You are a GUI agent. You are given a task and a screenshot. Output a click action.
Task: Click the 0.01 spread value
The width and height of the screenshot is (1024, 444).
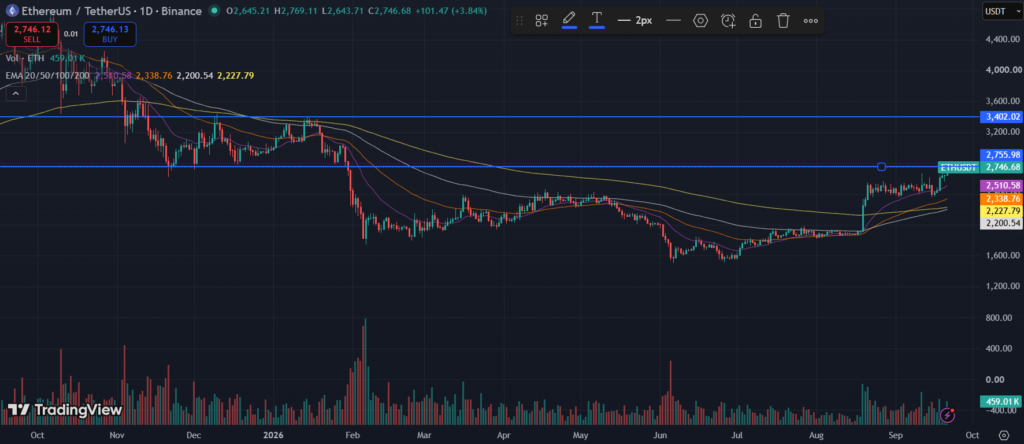[71, 34]
